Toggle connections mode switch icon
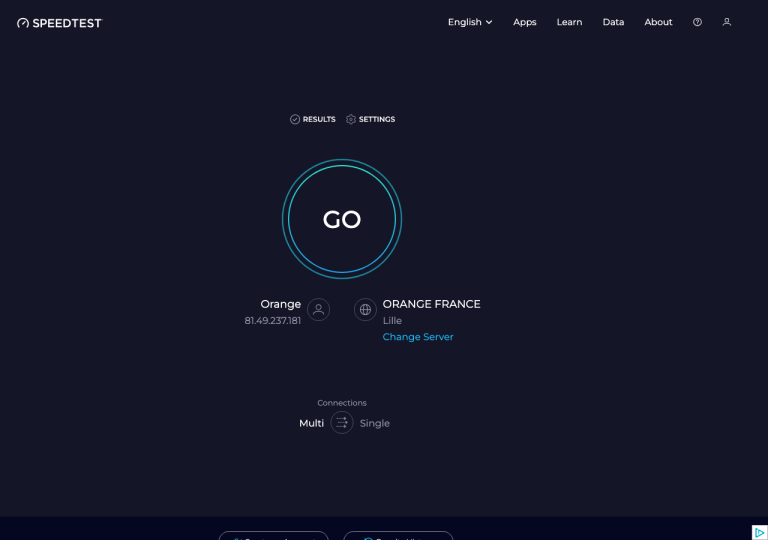Image resolution: width=768 pixels, height=540 pixels. 342,422
